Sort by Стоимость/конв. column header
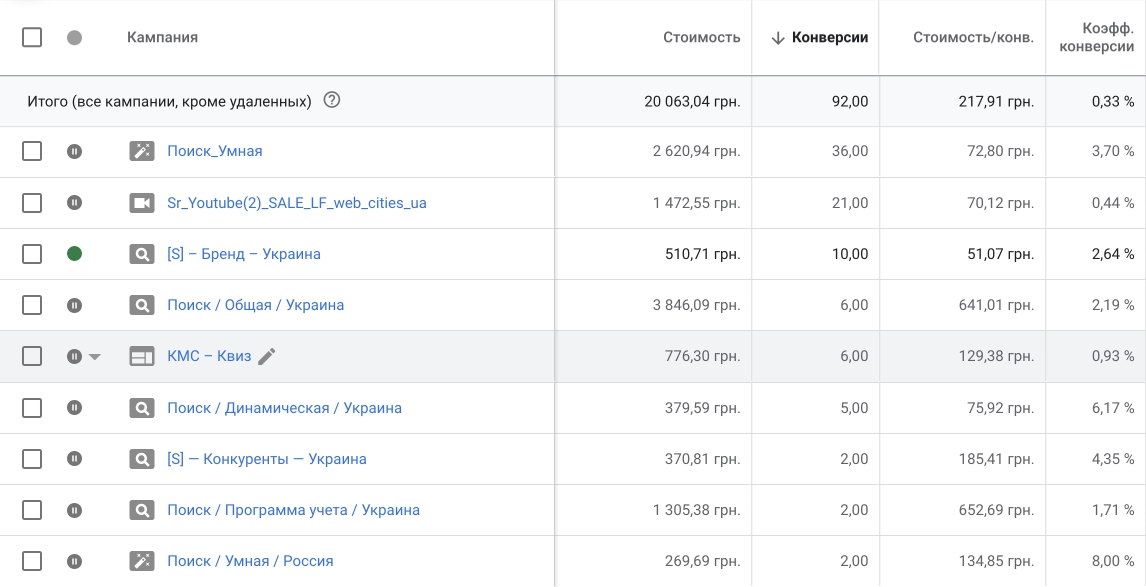 tap(974, 37)
